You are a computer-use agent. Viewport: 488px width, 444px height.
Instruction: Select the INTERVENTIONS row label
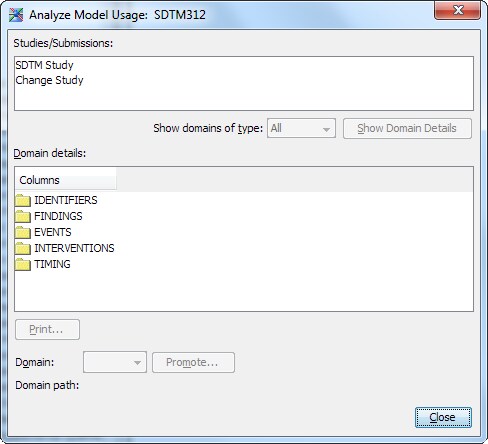(74, 248)
